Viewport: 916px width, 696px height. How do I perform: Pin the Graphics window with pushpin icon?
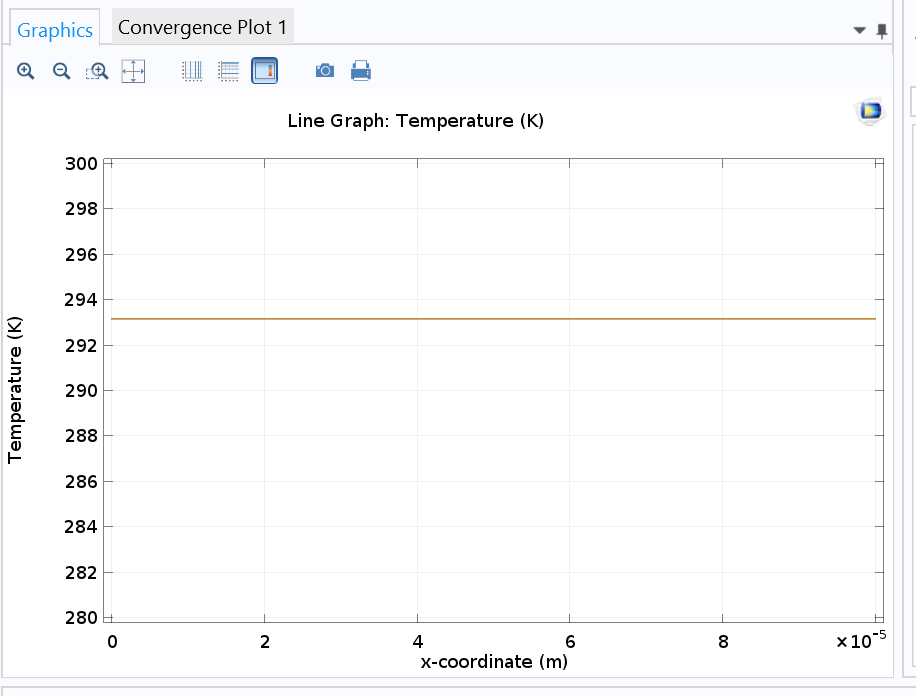881,31
